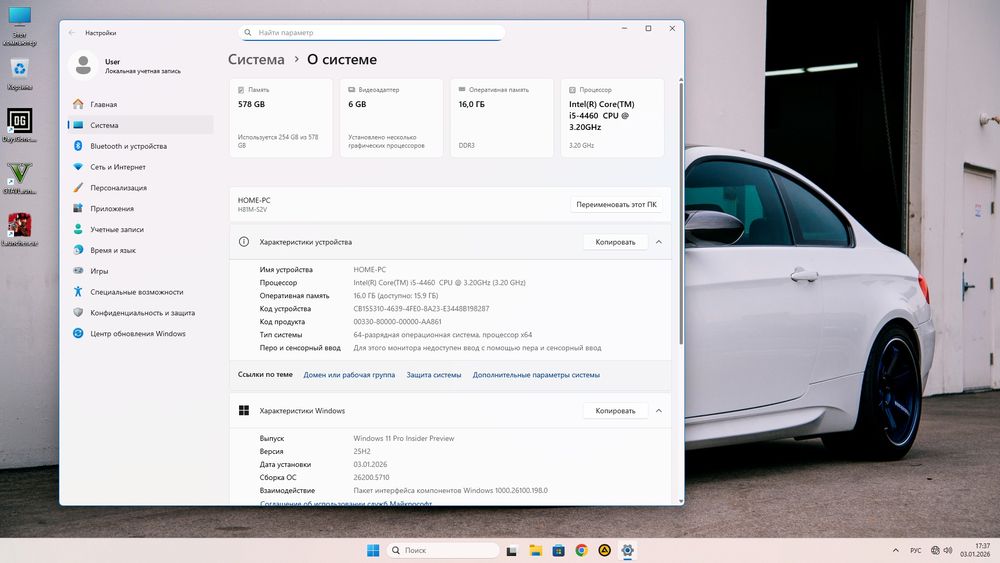Click the back arrow in Настройки

pyautogui.click(x=72, y=33)
